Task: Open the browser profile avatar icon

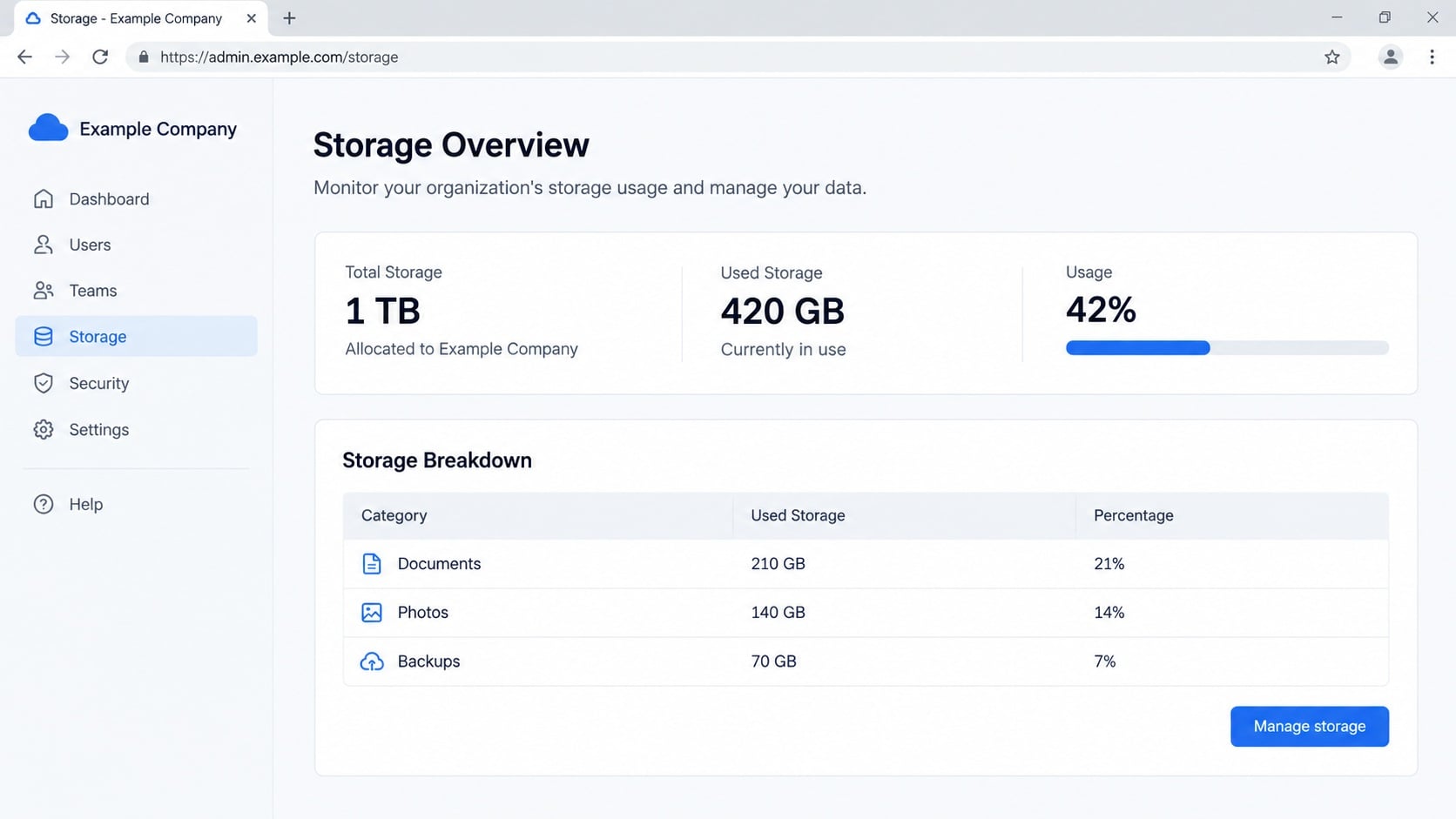Action: pos(1391,57)
